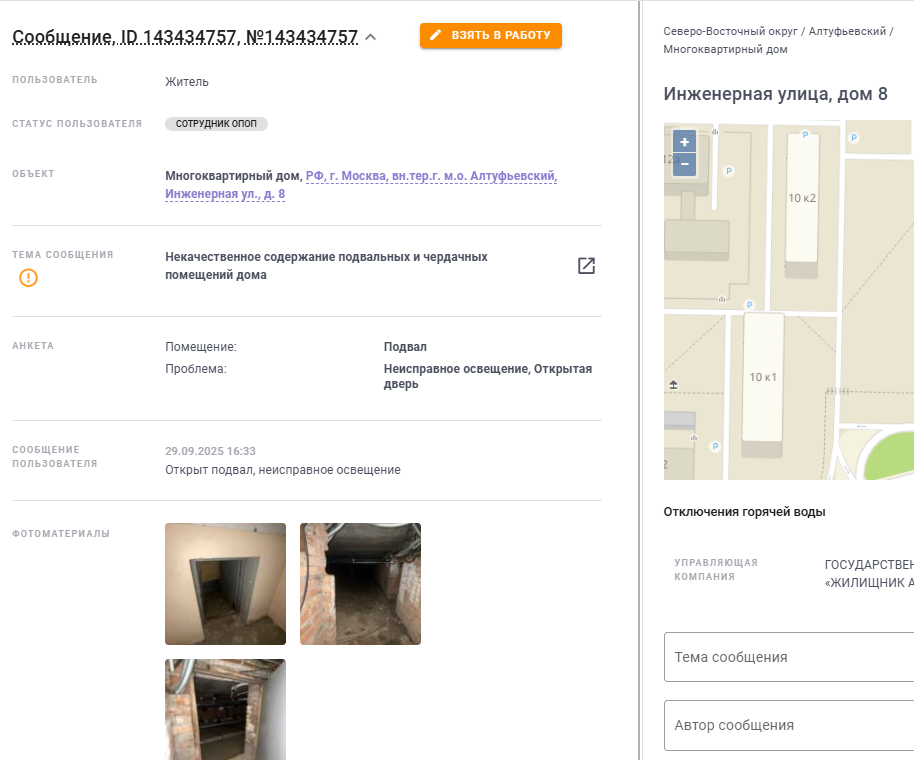This screenshot has height=760, width=914.
Task: Click the Сотрудник ОПОП status badge
Action: point(216,124)
